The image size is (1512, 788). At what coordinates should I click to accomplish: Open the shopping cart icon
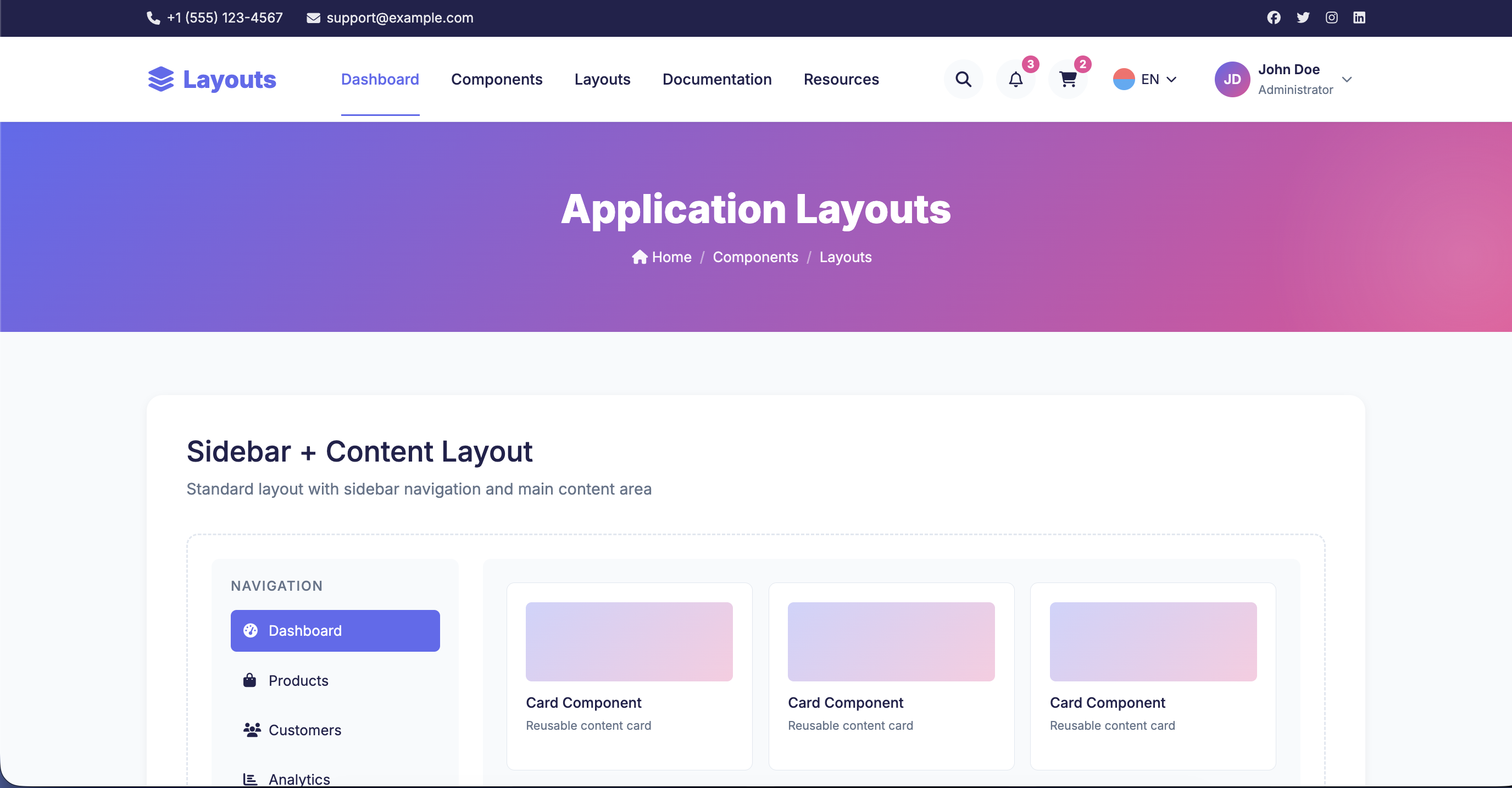[1068, 79]
